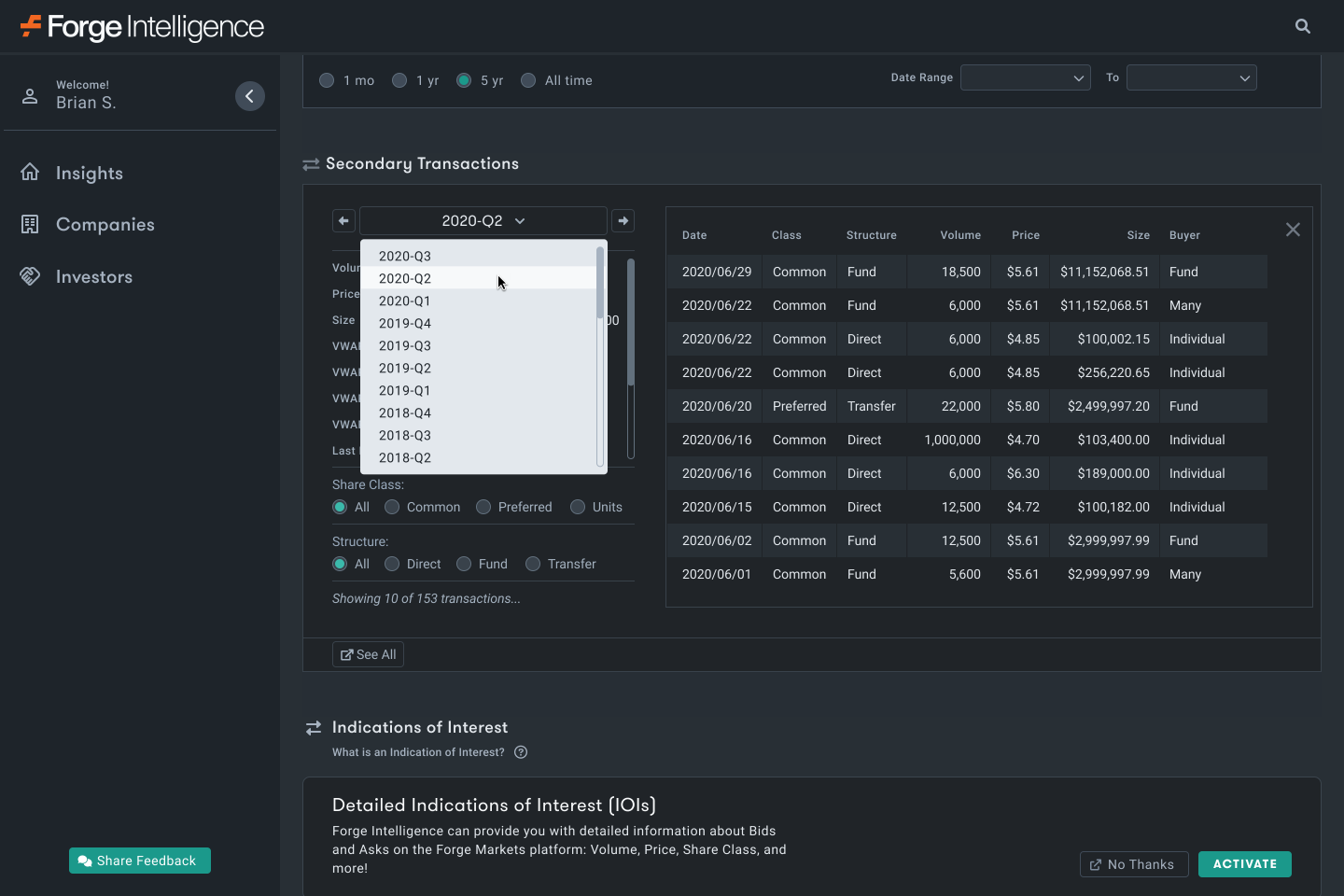The height and width of the screenshot is (896, 1344).
Task: Open the 2020-Q2 quarter dropdown
Action: pos(483,220)
